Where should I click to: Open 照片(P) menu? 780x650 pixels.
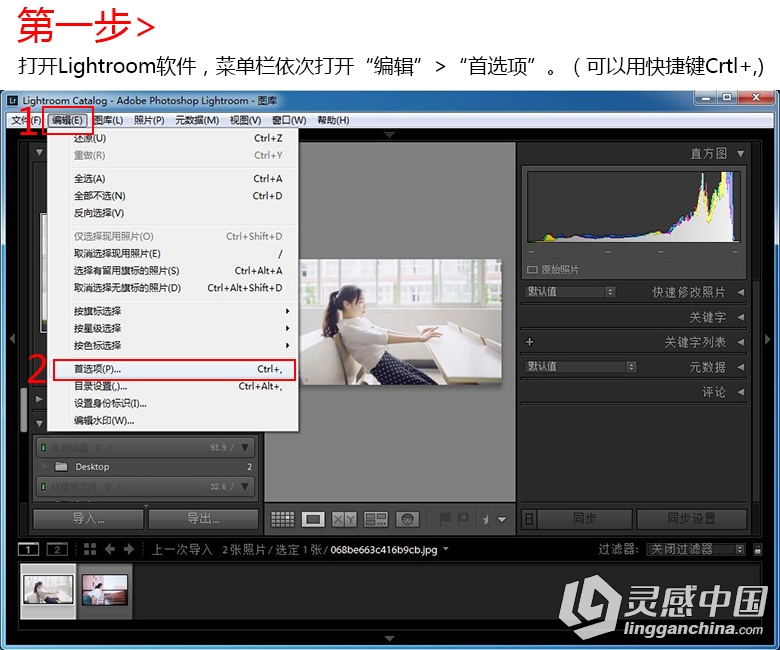coord(149,120)
